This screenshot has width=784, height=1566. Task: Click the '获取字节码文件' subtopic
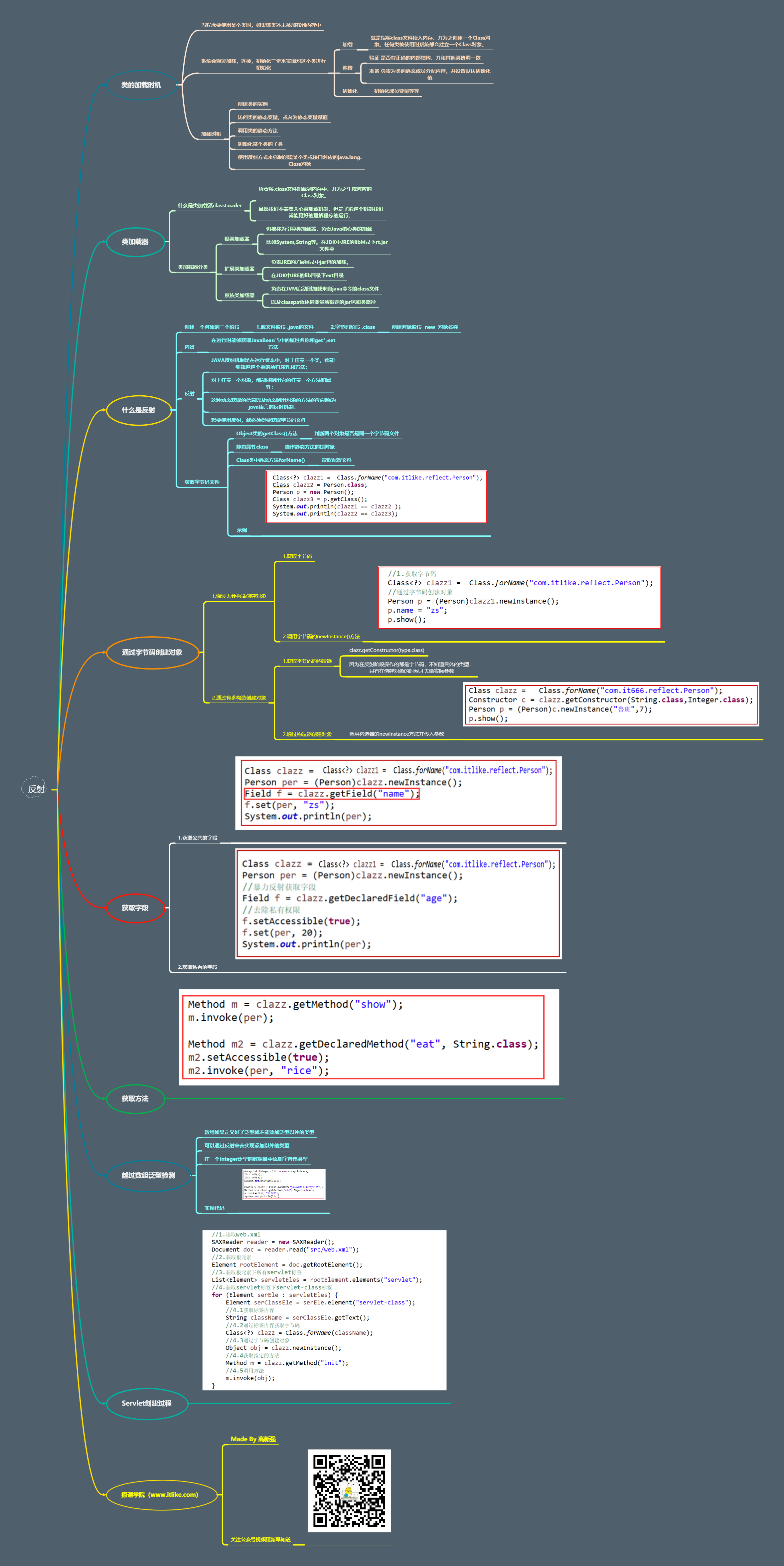point(202,482)
